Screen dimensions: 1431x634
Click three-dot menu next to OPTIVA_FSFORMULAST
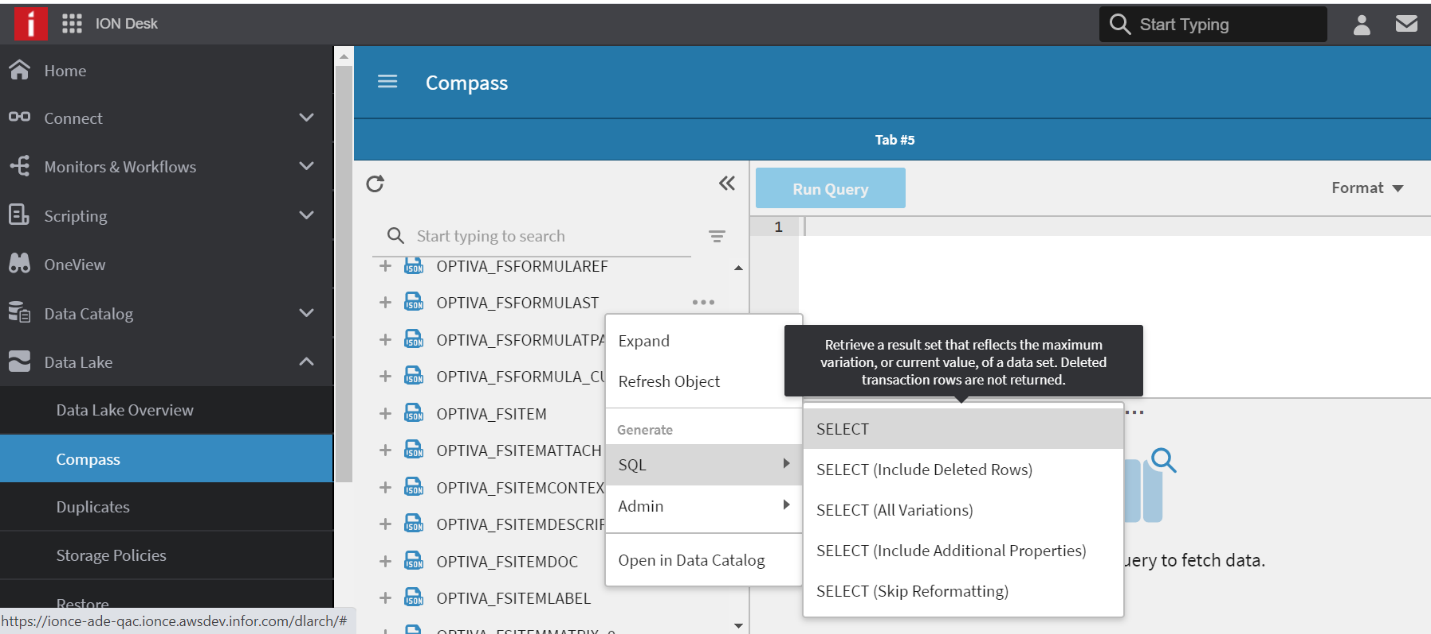(x=703, y=302)
